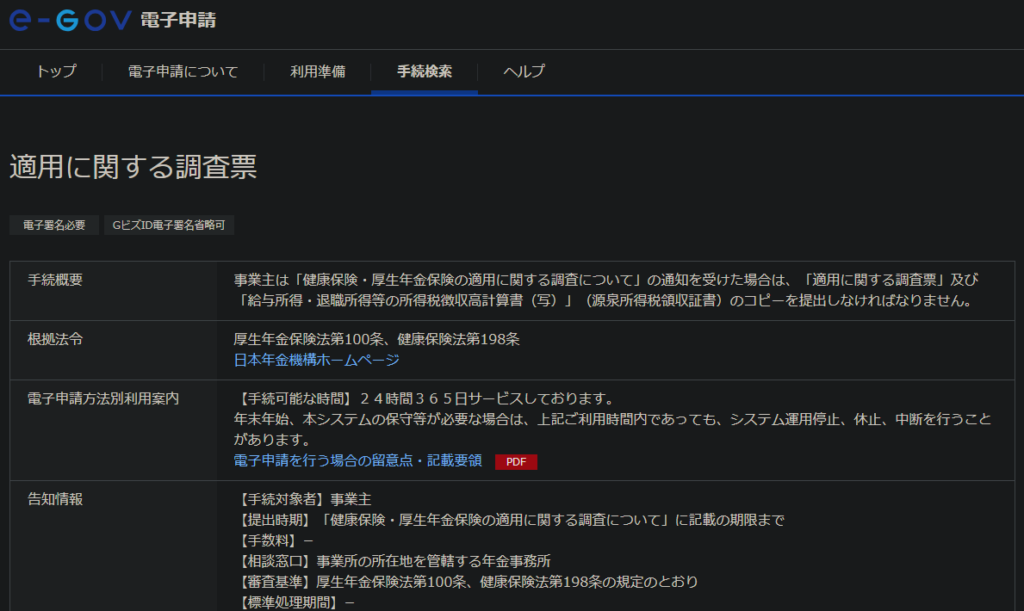
Task: Click the 適用に関する調査票 page heading
Action: (x=133, y=167)
